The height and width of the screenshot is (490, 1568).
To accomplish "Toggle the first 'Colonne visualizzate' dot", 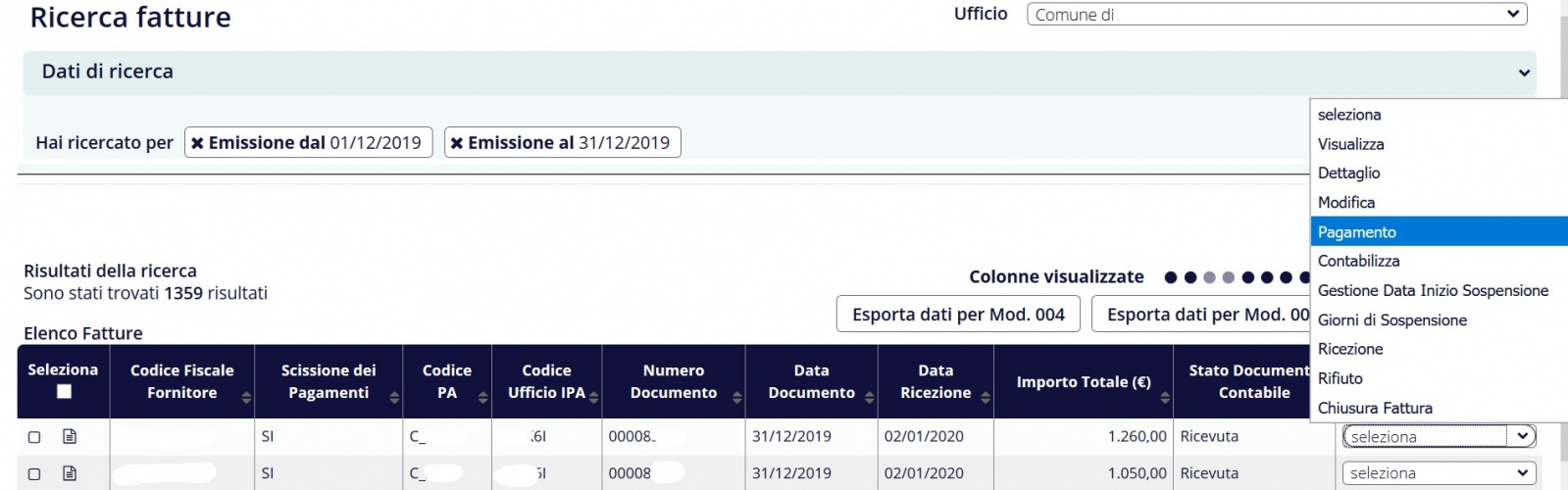I will pos(1170,277).
